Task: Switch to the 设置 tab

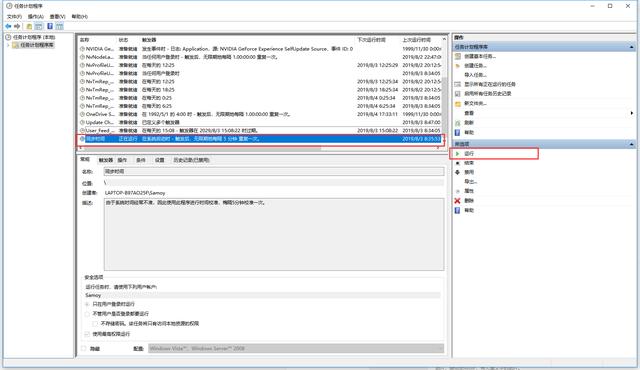Action: [160, 160]
